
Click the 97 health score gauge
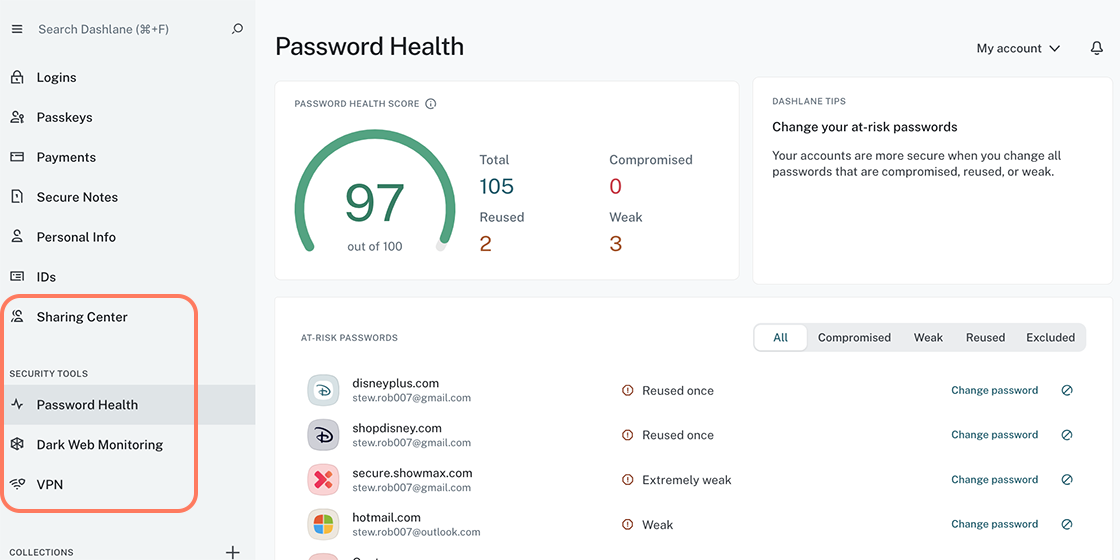click(x=375, y=193)
